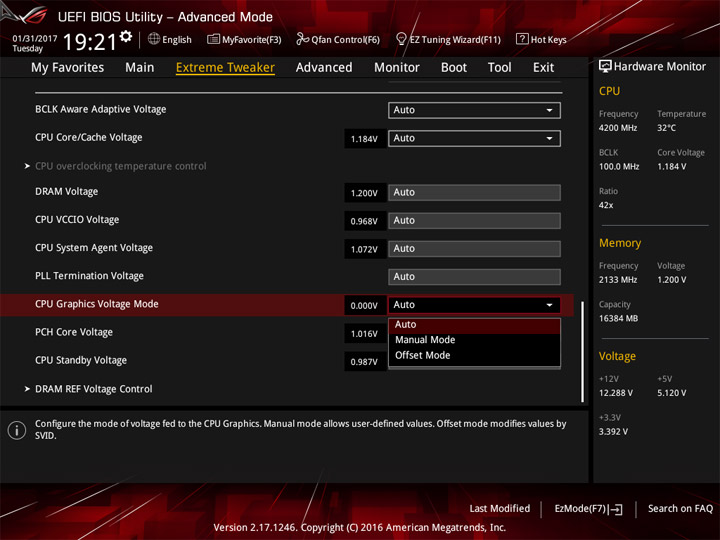
Task: Click the Last Modified button
Action: [500, 509]
